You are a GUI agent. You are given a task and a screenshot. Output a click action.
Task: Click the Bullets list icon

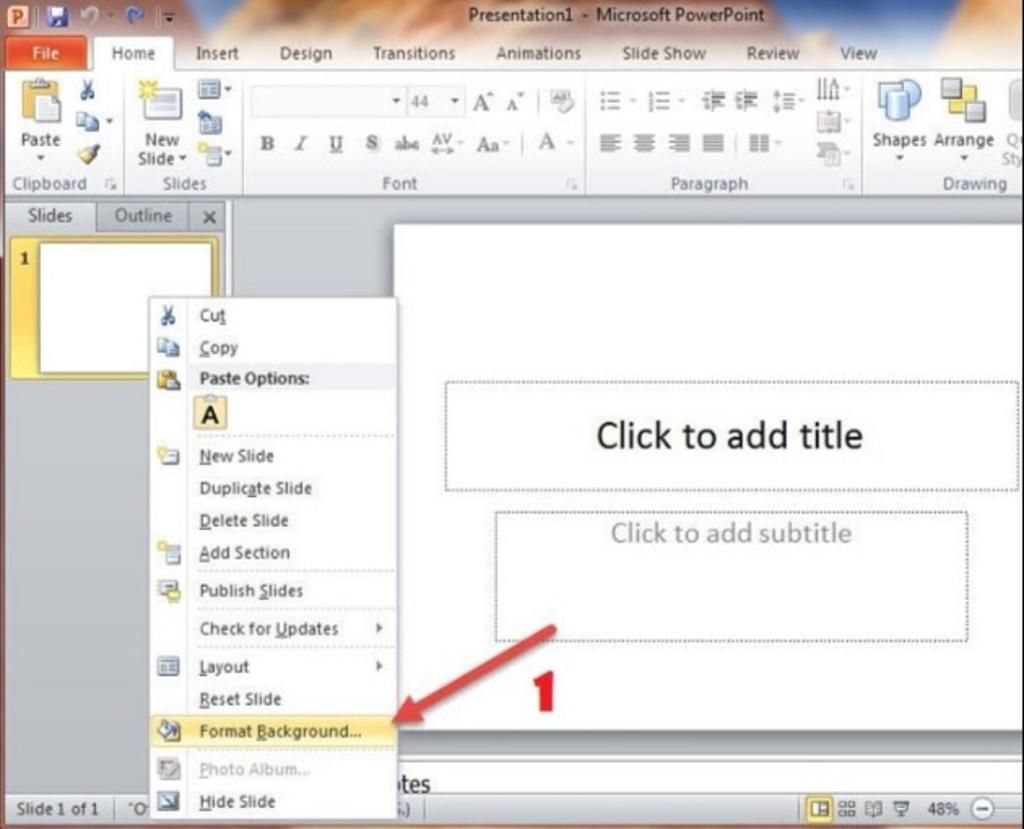[611, 101]
